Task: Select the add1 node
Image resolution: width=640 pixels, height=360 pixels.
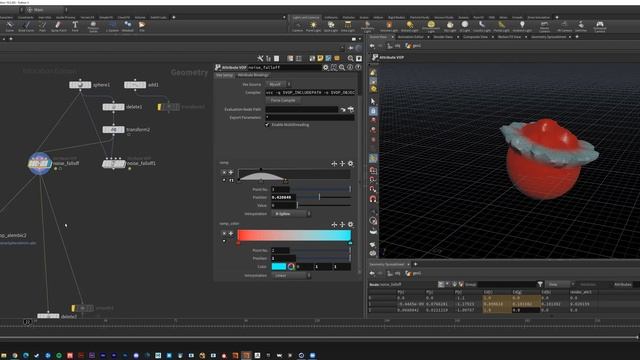Action: (135, 85)
